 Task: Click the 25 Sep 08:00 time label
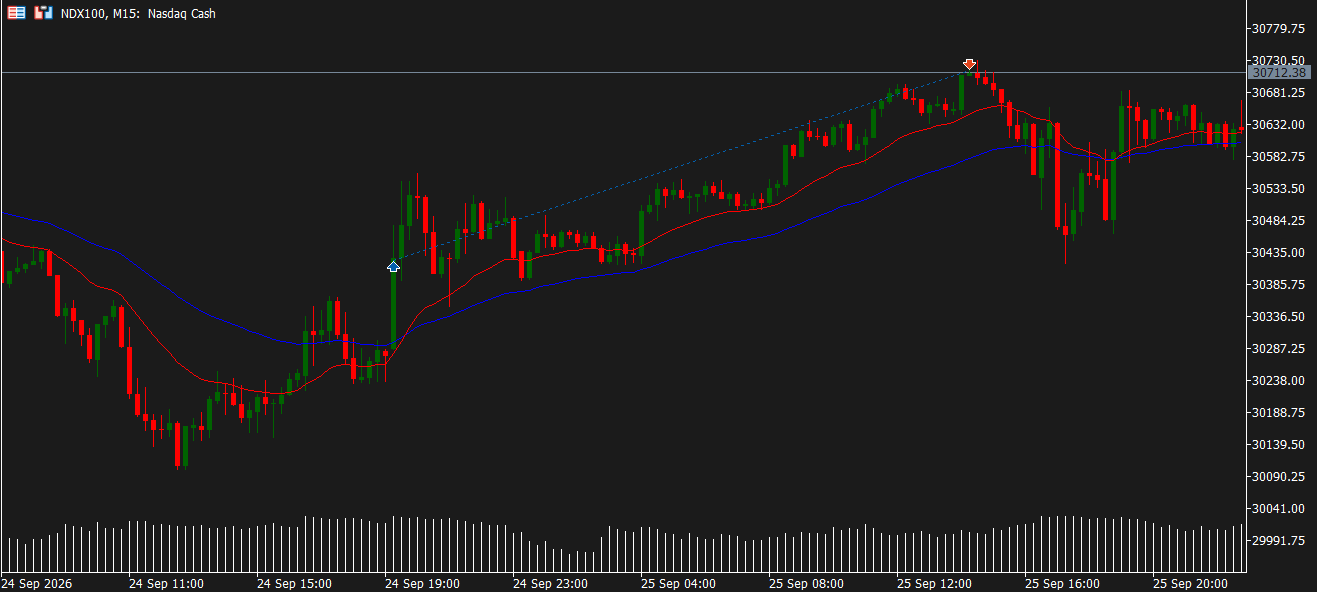click(806, 583)
